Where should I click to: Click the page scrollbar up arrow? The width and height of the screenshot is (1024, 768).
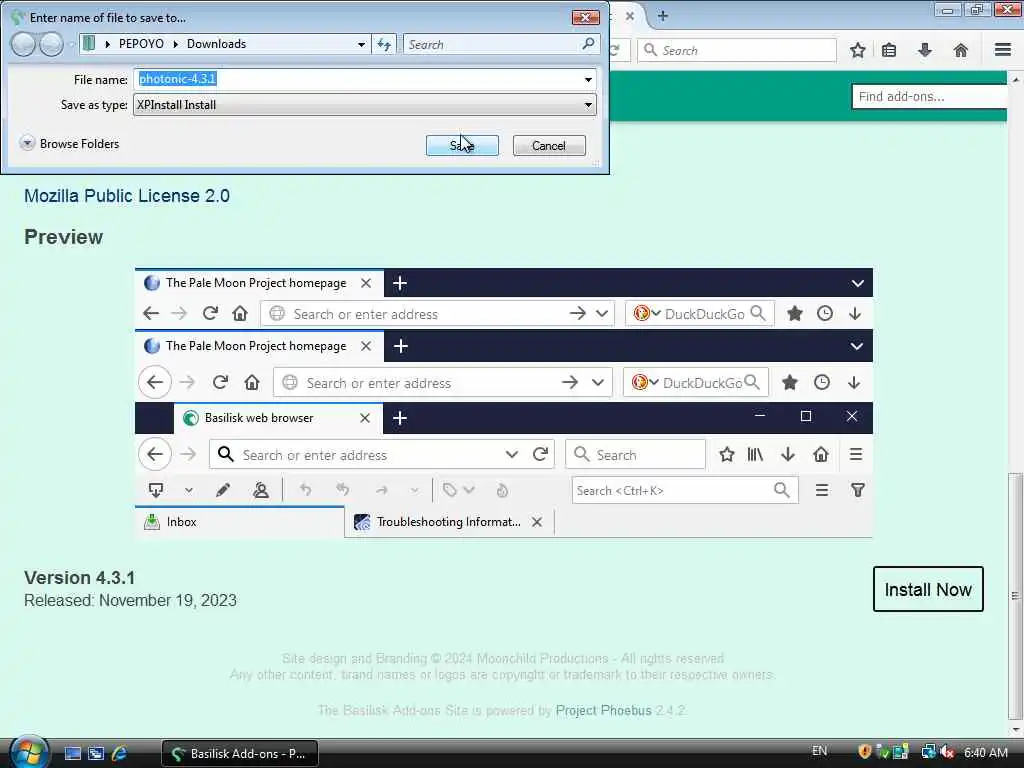coord(1016,79)
